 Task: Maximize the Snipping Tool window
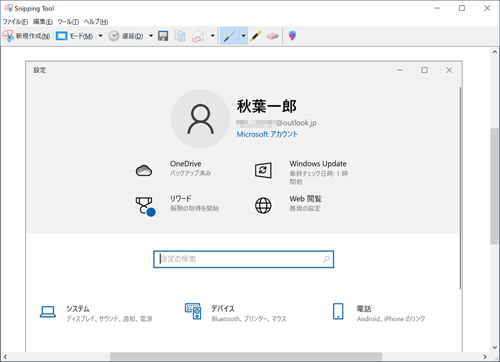(462, 8)
